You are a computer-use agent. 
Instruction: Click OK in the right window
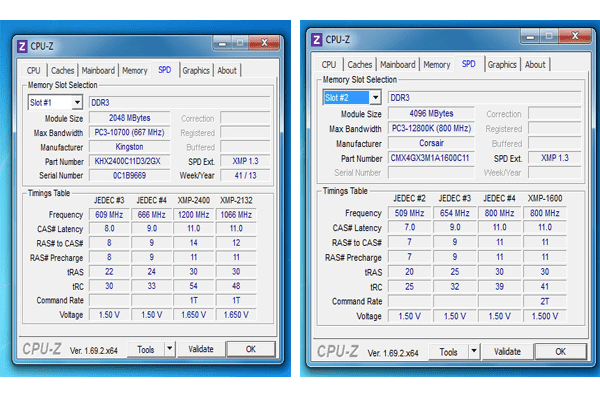point(560,351)
